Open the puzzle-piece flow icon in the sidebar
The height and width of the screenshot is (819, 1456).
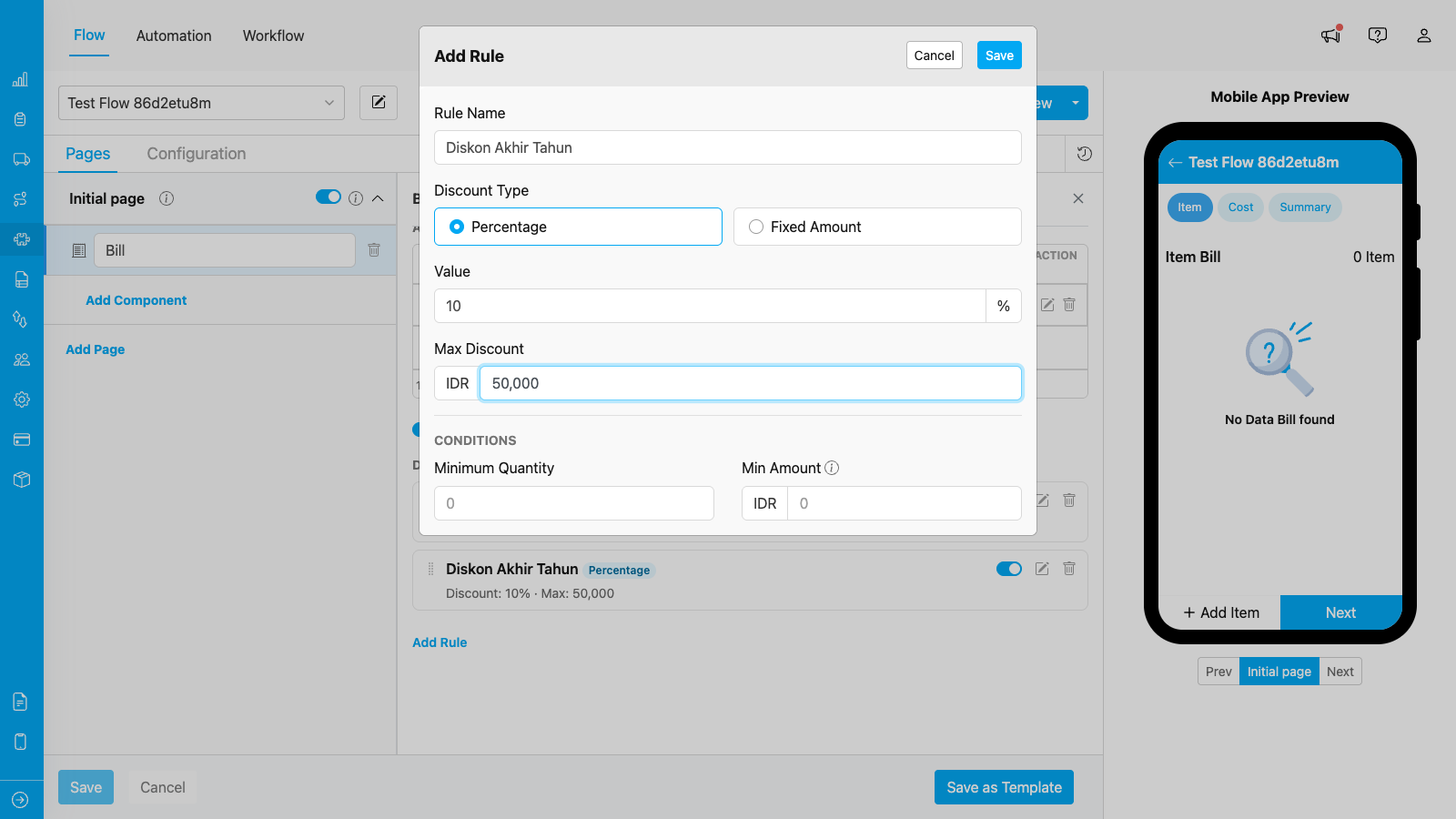tap(21, 239)
